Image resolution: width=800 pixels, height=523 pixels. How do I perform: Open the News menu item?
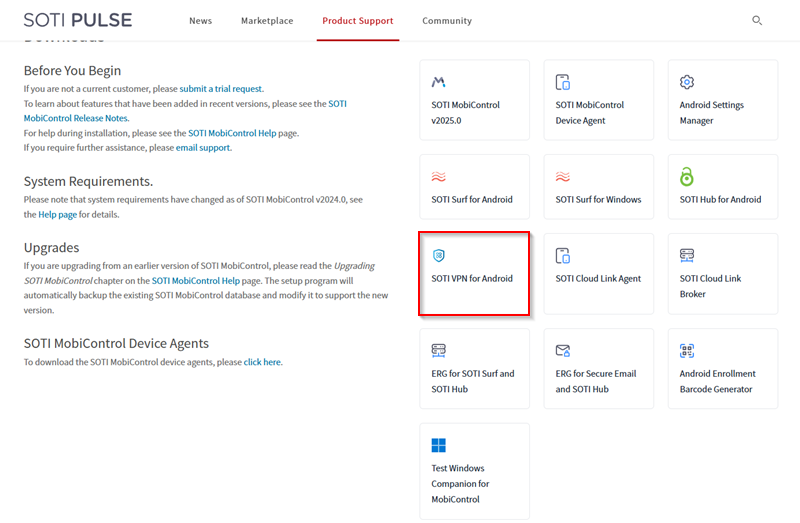200,21
